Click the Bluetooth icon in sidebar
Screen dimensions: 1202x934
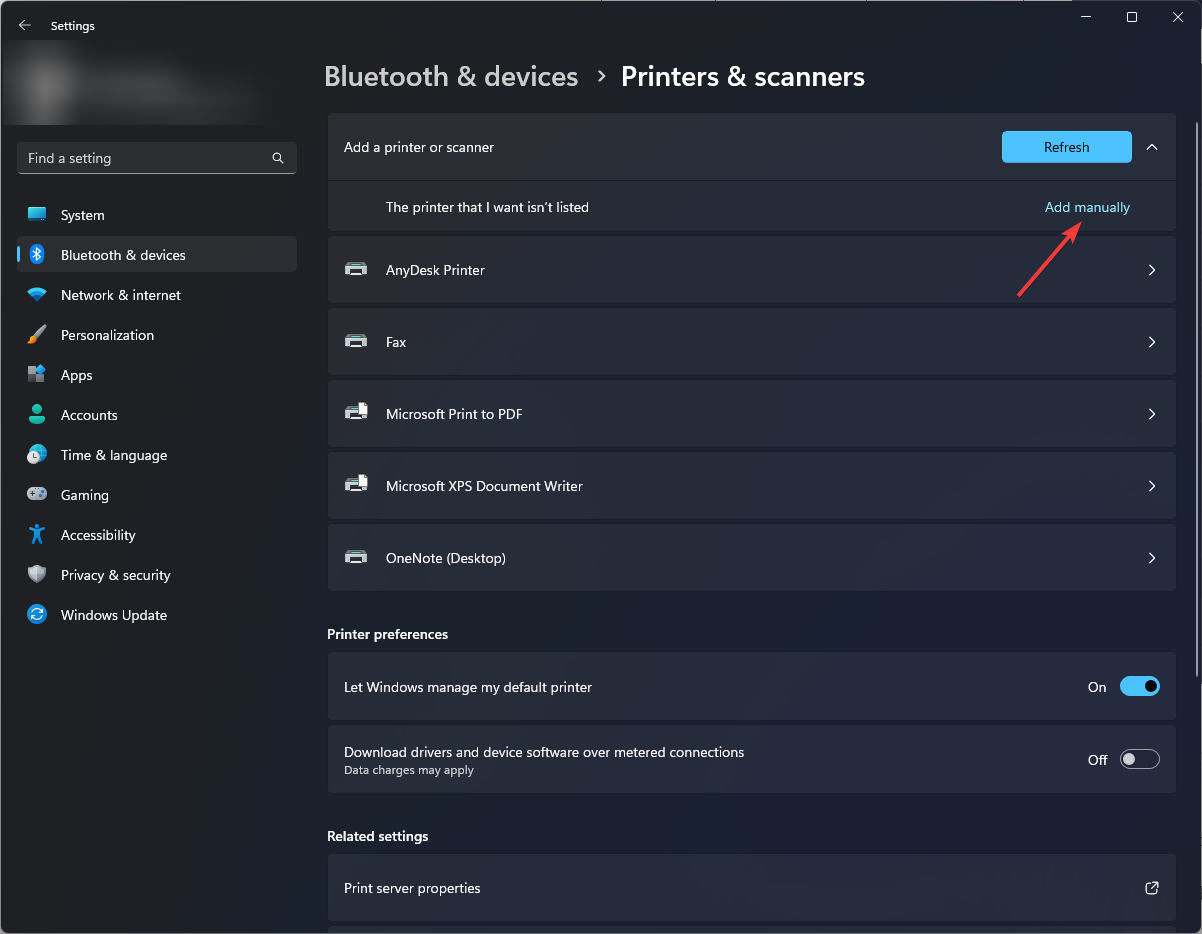coord(37,255)
